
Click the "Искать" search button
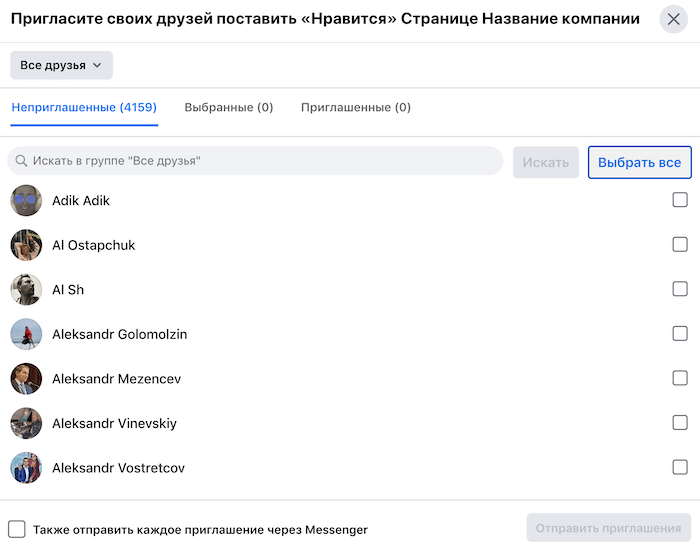click(546, 162)
